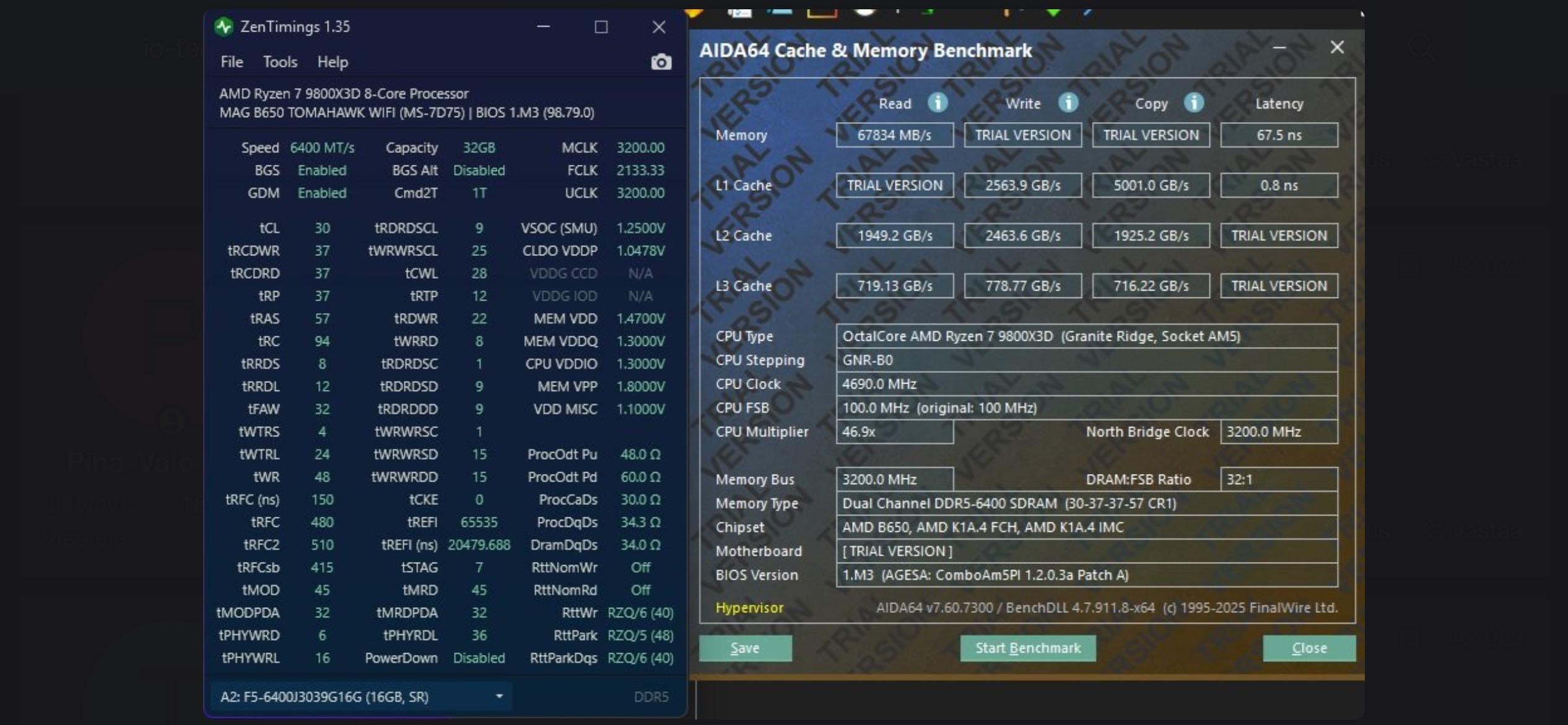Viewport: 1568px width, 725px height.
Task: Click the tRAS value 57
Action: click(x=322, y=319)
